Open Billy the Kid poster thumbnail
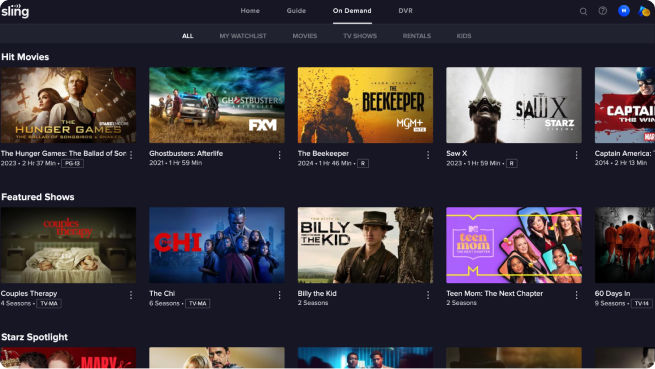This screenshot has width=655, height=369. tap(365, 245)
